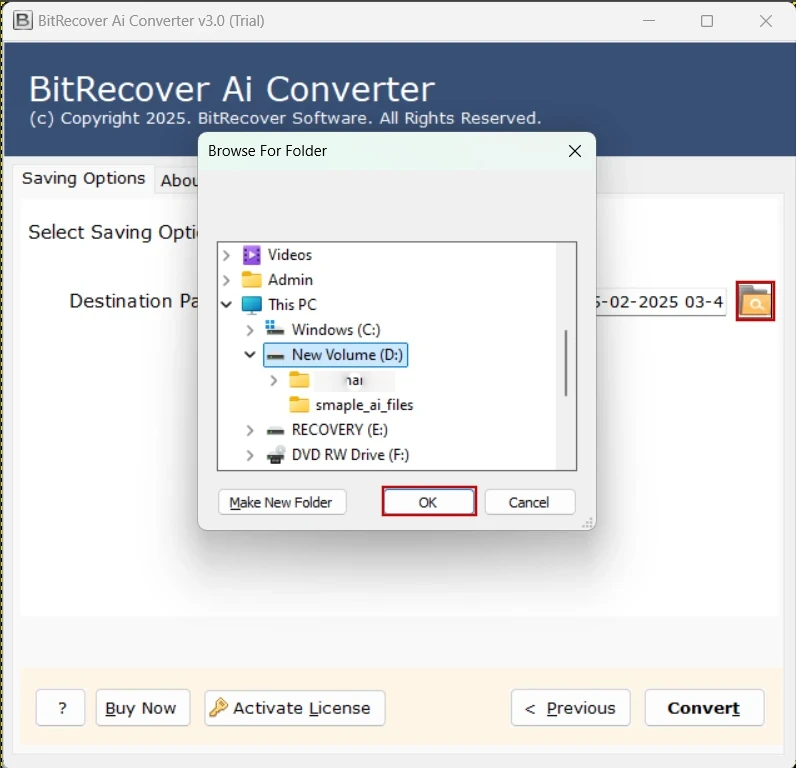Expand the Videos tree node
Screen dimensions: 796x768
(226, 255)
